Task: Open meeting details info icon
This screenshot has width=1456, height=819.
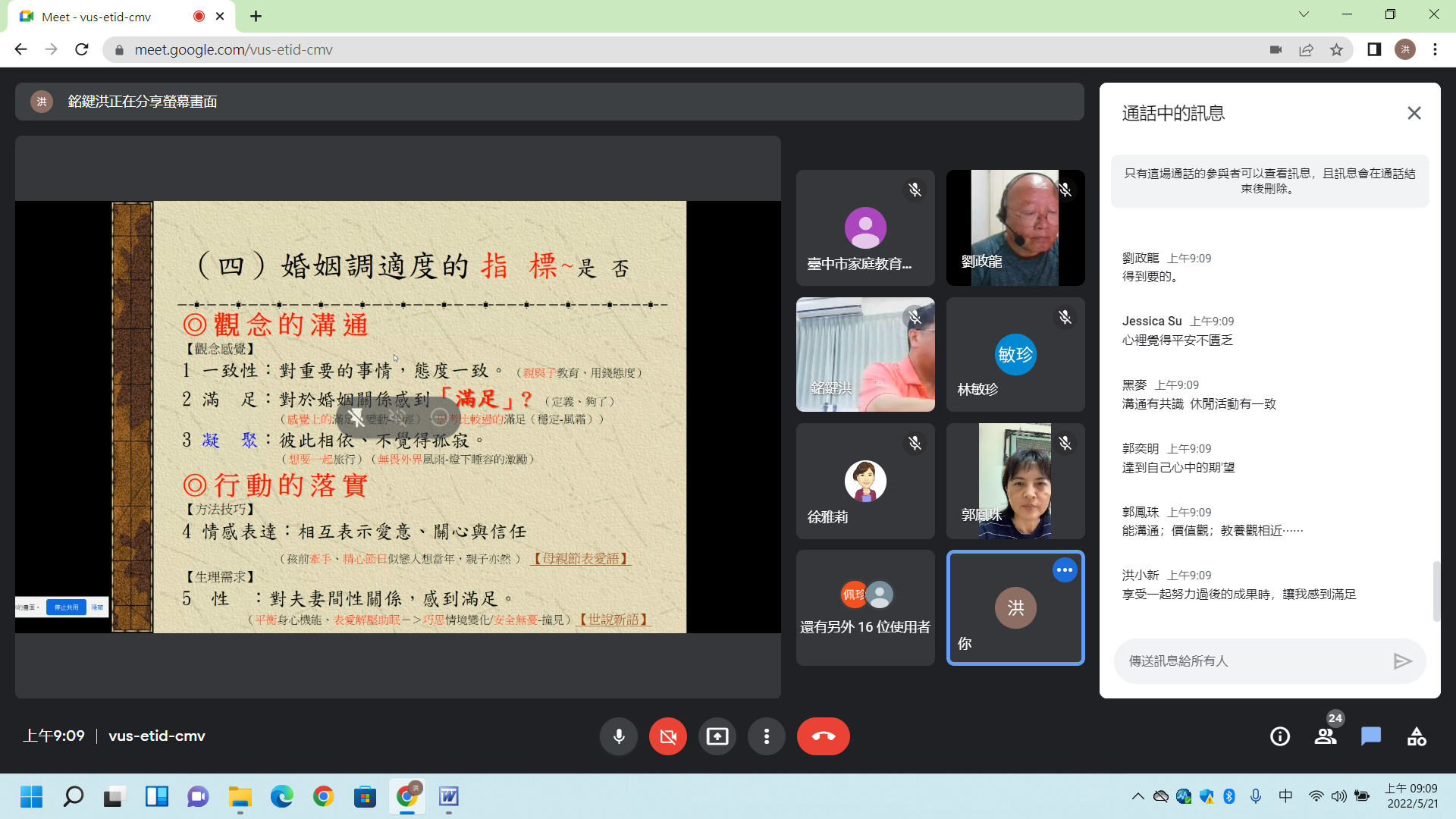Action: 1280,736
